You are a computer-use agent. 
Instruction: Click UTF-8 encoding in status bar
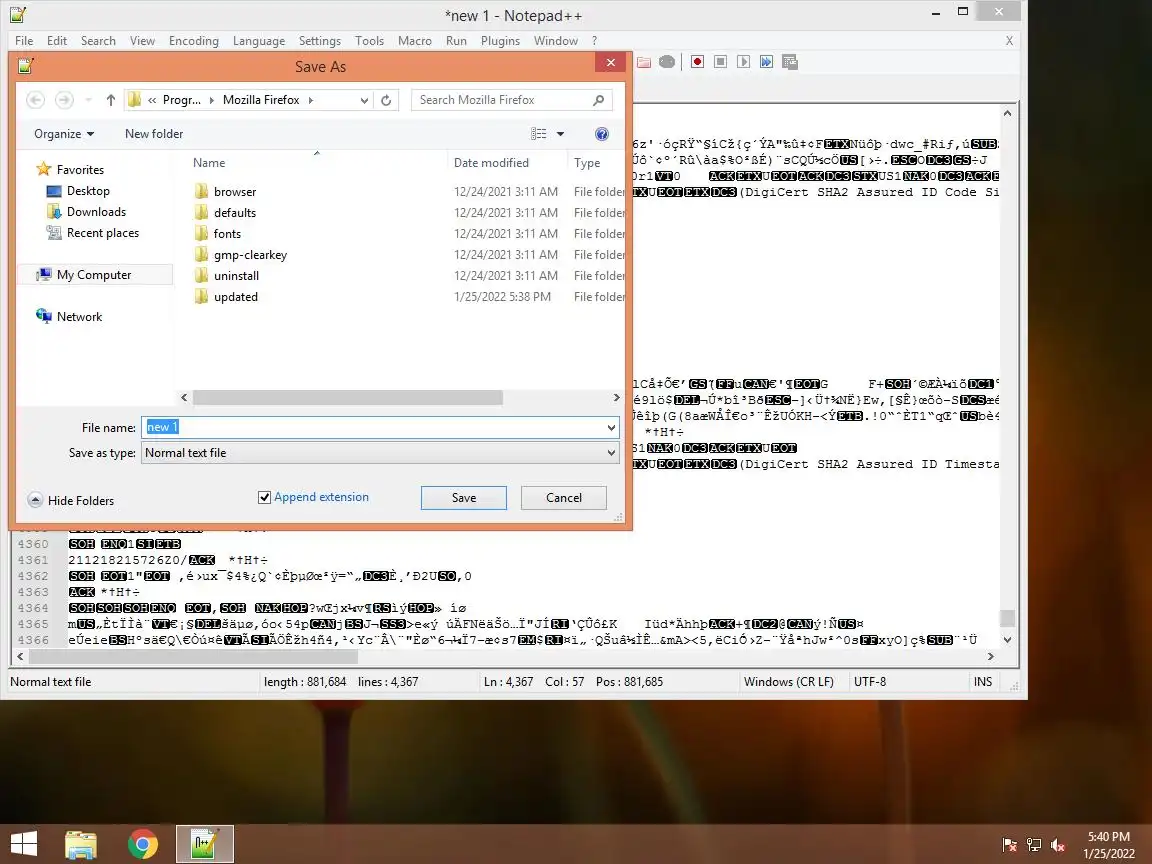(870, 682)
